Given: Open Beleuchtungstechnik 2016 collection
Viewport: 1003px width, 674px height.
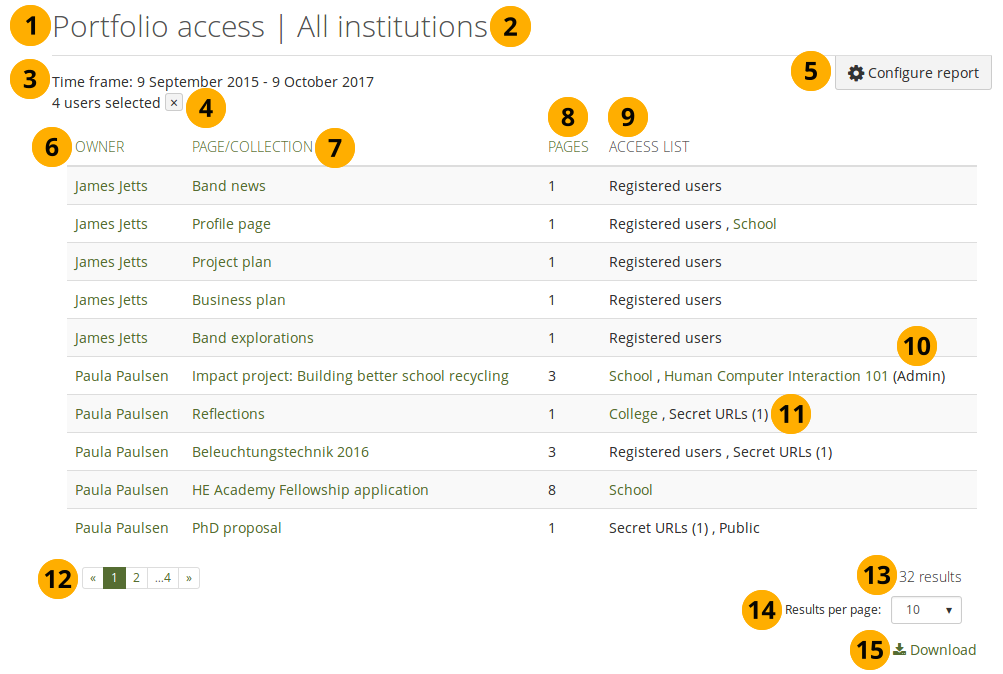Looking at the screenshot, I should [280, 452].
